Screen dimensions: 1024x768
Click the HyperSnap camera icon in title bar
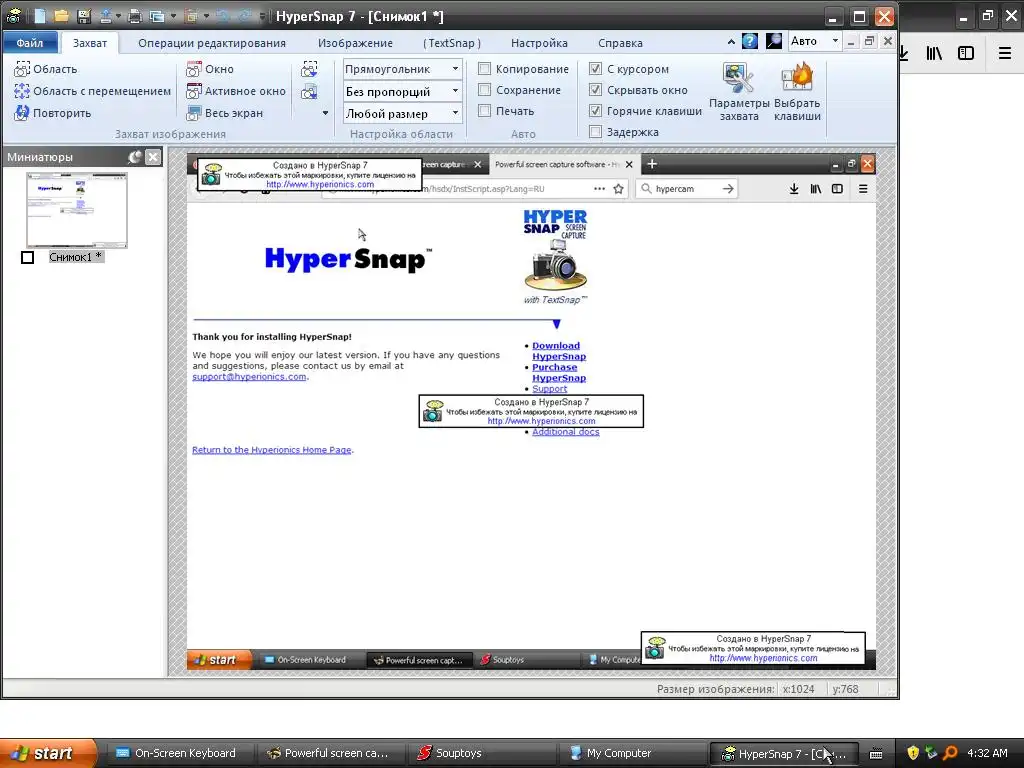[x=14, y=16]
